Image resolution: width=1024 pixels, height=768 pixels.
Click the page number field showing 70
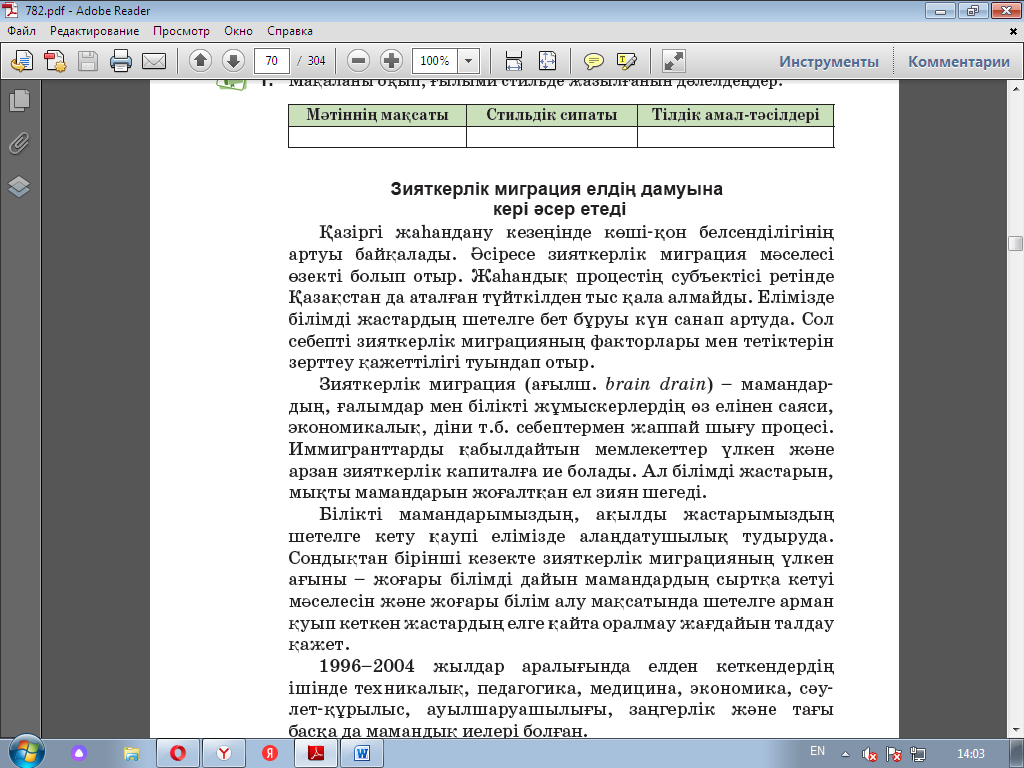click(x=272, y=61)
